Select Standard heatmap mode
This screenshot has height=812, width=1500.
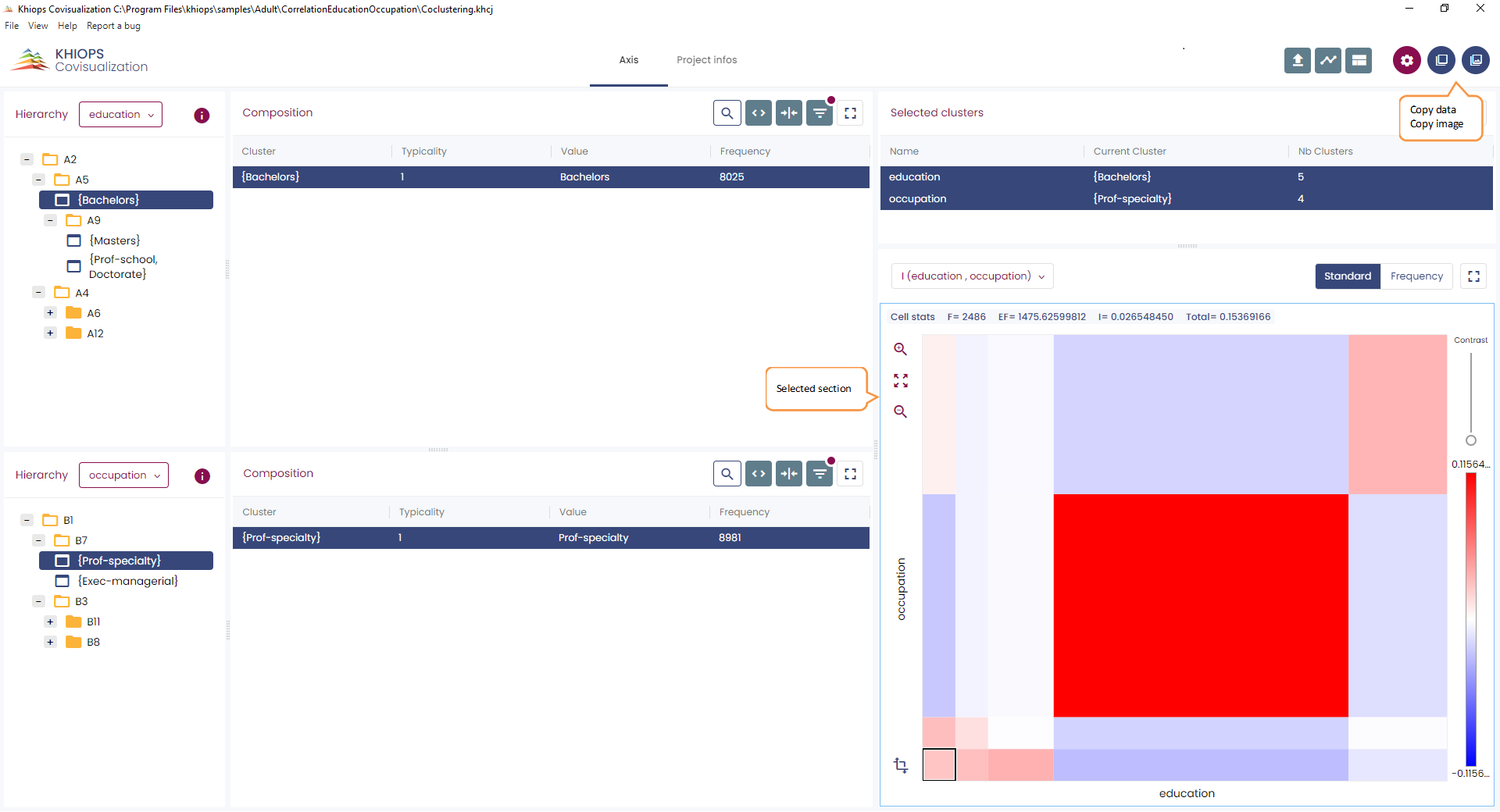1347,276
